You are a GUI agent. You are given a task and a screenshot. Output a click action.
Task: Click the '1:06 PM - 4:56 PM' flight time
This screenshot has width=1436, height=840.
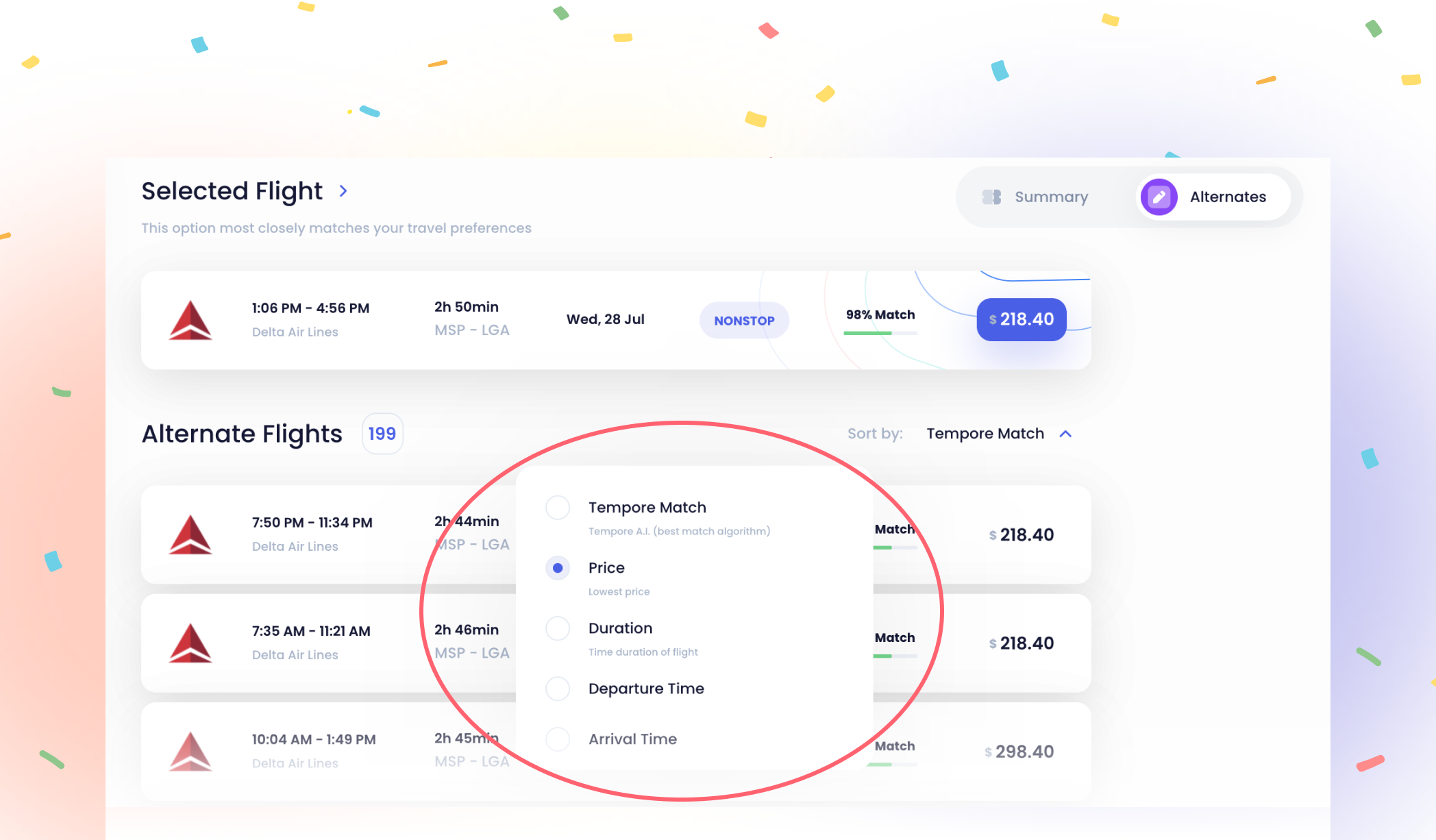tap(310, 308)
